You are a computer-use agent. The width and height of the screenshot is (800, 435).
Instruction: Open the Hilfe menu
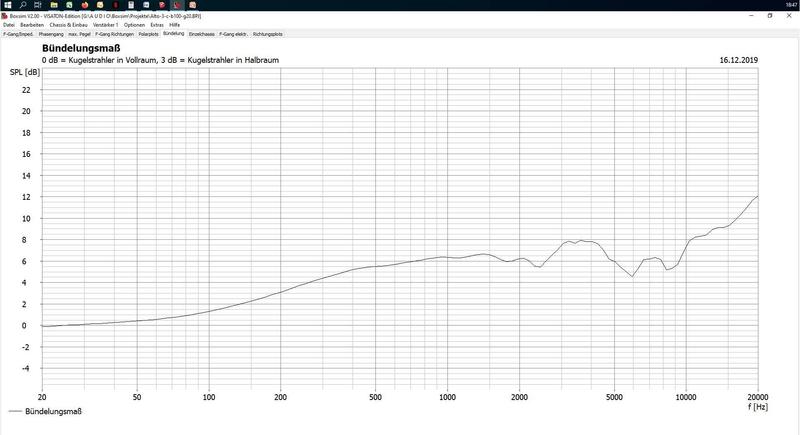pyautogui.click(x=174, y=24)
